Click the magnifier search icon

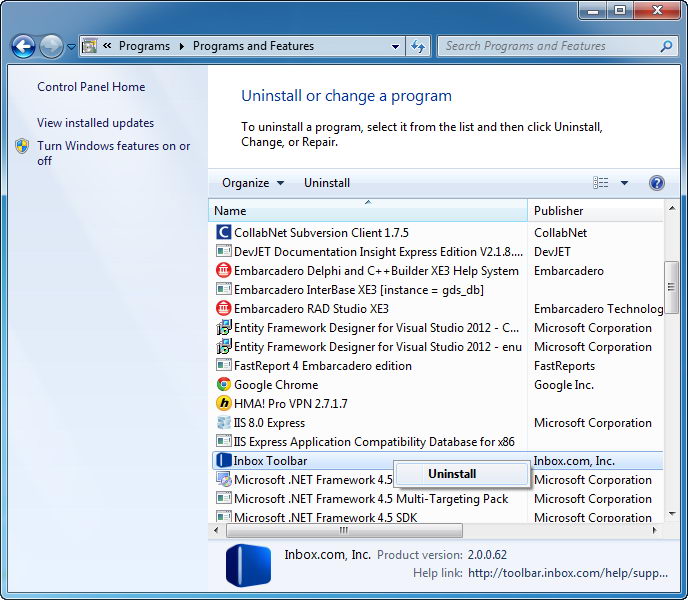tap(666, 46)
